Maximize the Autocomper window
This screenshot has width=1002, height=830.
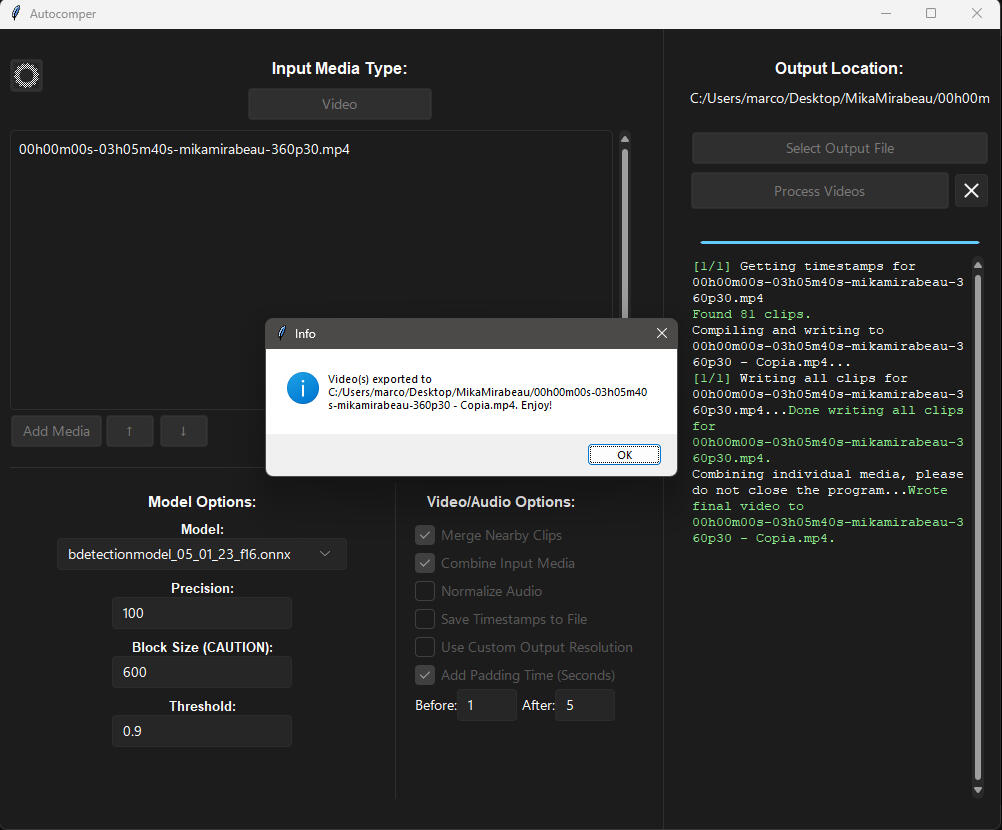pyautogui.click(x=931, y=14)
